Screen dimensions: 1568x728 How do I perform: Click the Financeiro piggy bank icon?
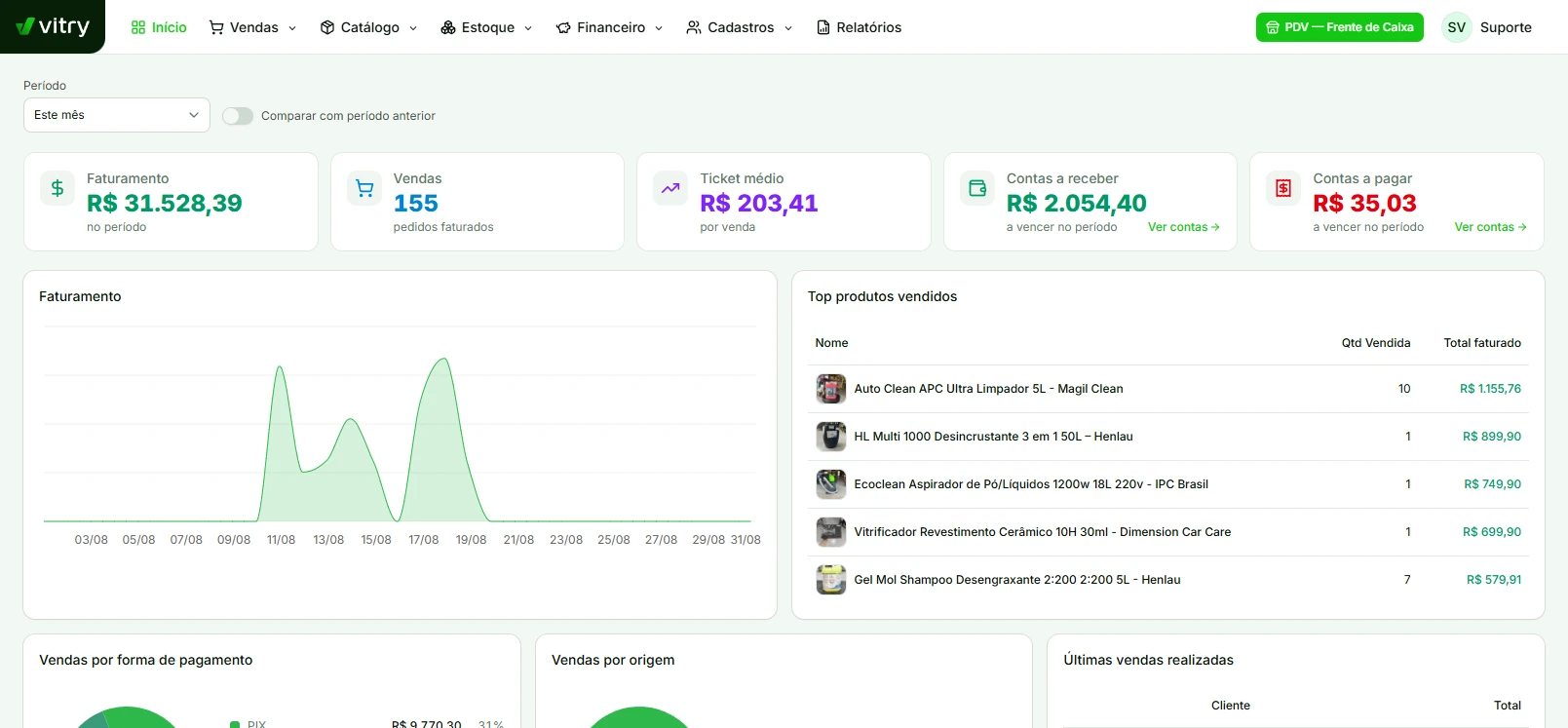[x=563, y=27]
